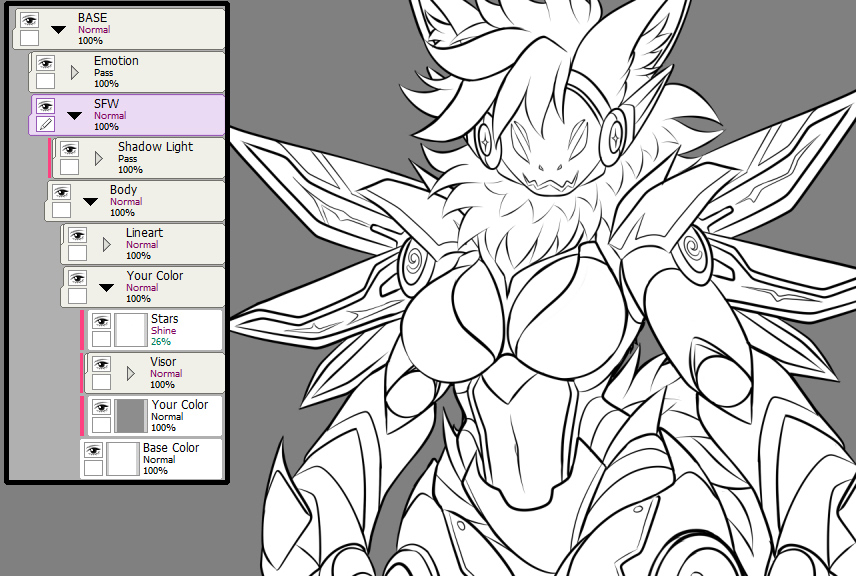
Task: Select the Stars layer thumbnail
Action: pos(130,330)
